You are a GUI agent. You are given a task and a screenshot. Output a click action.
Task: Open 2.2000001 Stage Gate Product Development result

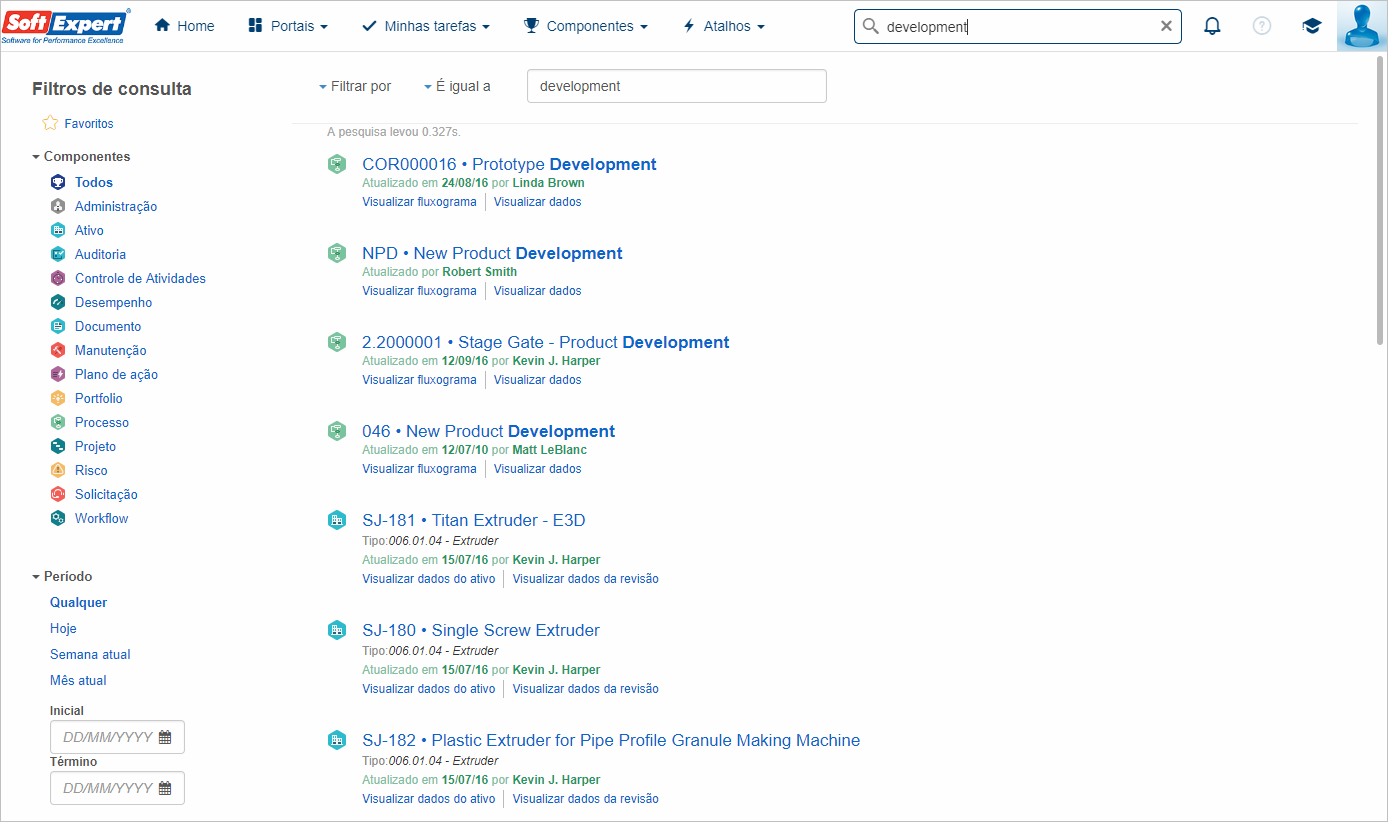coord(546,342)
